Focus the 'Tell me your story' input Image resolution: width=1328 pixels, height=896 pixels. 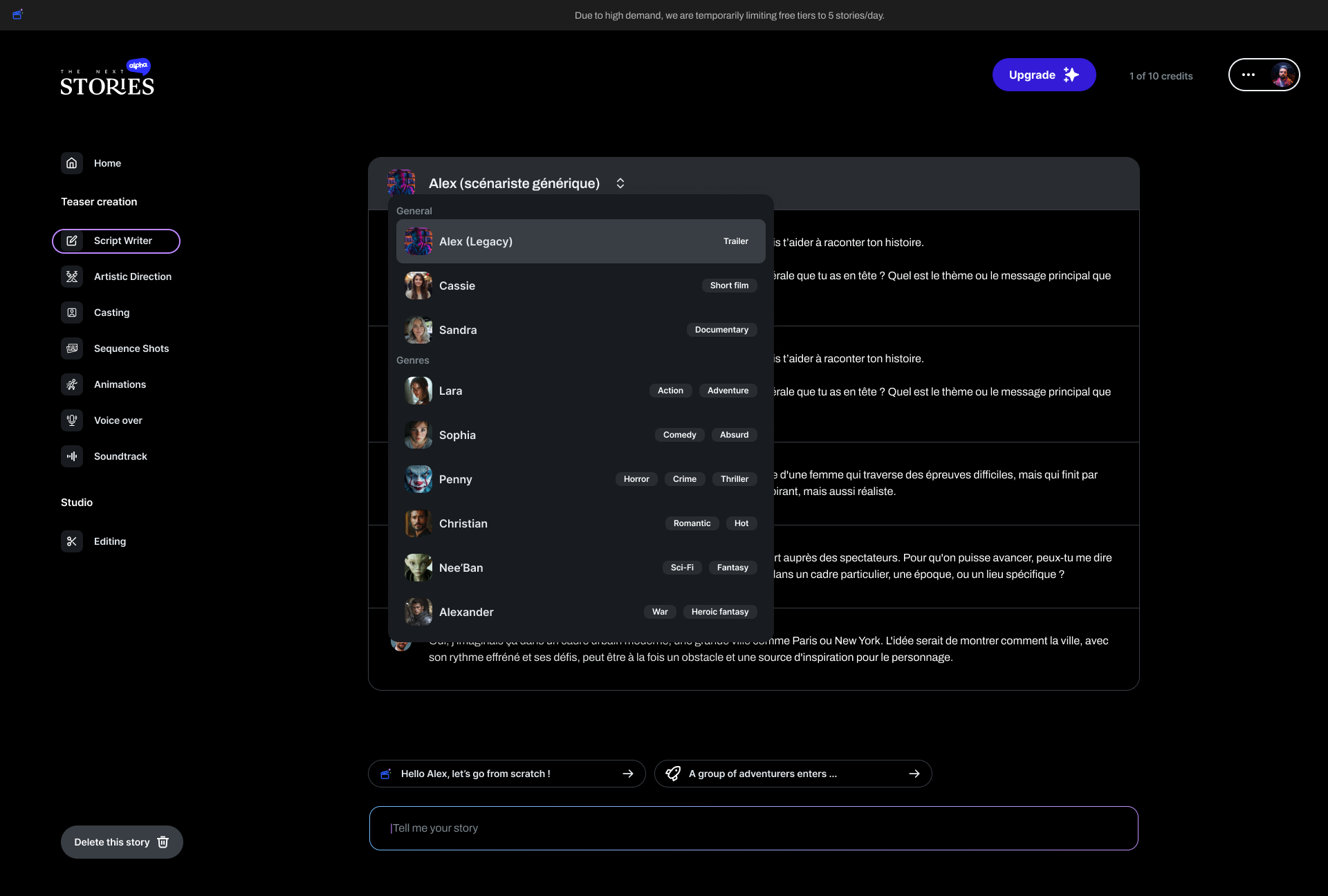[753, 828]
